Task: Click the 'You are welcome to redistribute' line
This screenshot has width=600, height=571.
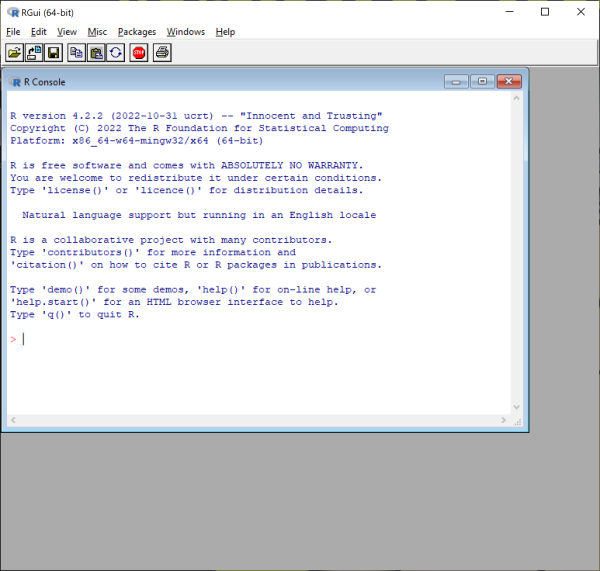Action: [196, 178]
